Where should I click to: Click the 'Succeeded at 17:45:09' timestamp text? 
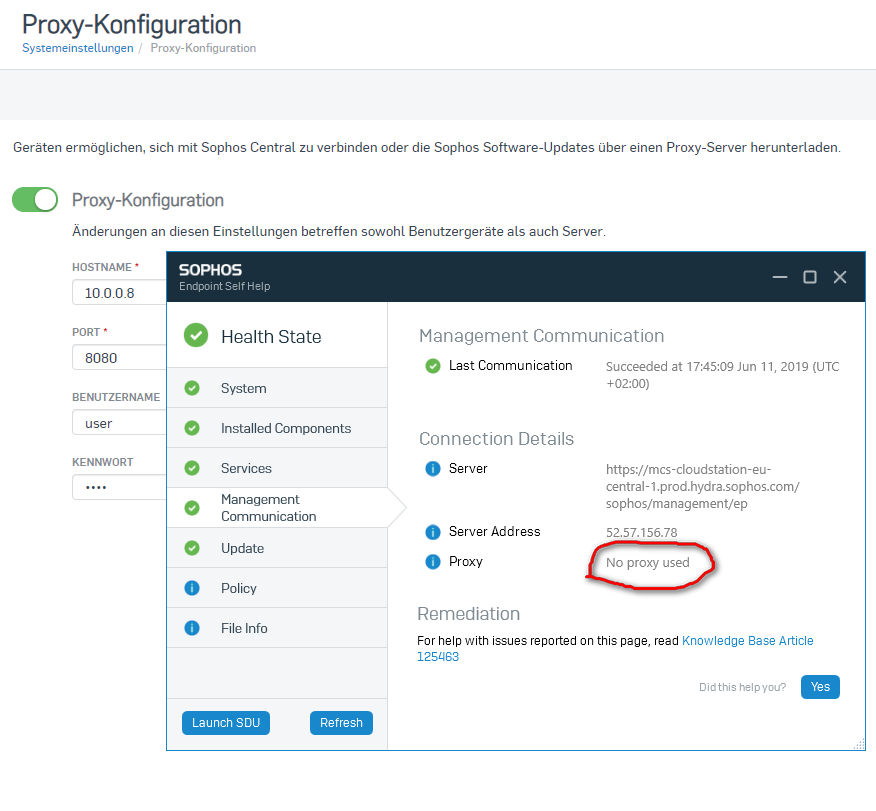click(x=722, y=375)
